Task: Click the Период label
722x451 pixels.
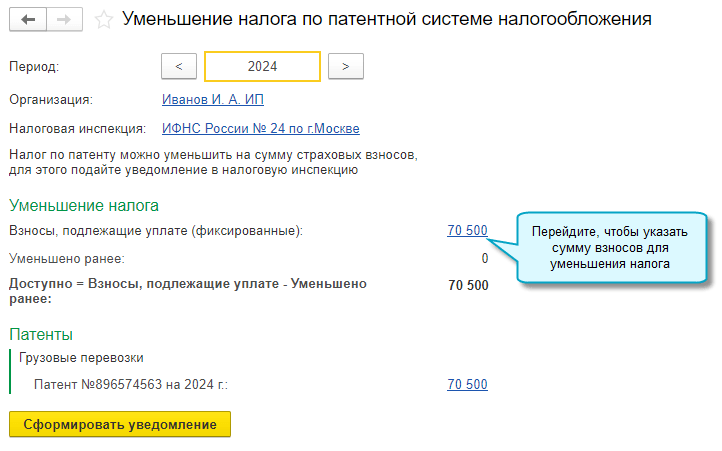Action: [x=34, y=67]
